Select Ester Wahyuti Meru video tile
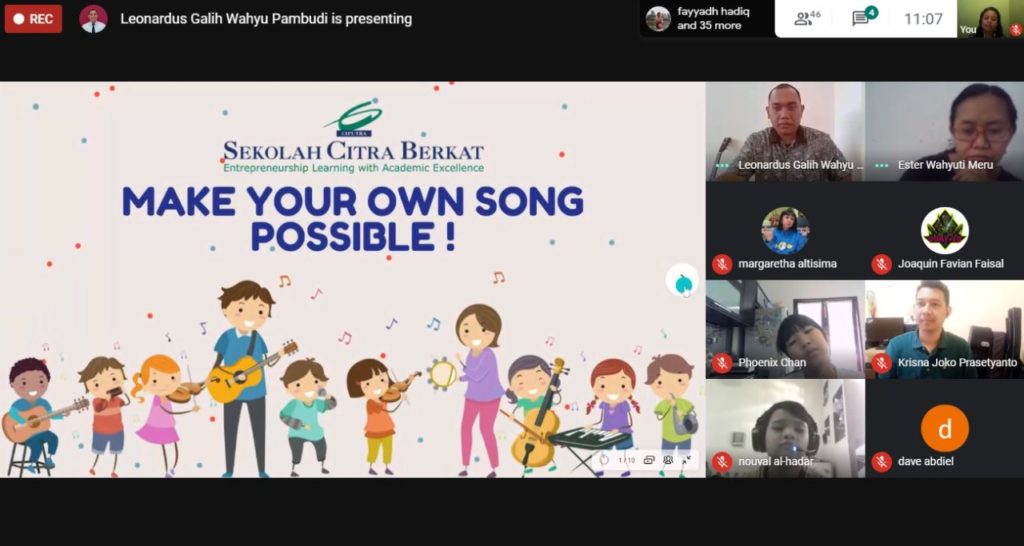 tap(944, 131)
